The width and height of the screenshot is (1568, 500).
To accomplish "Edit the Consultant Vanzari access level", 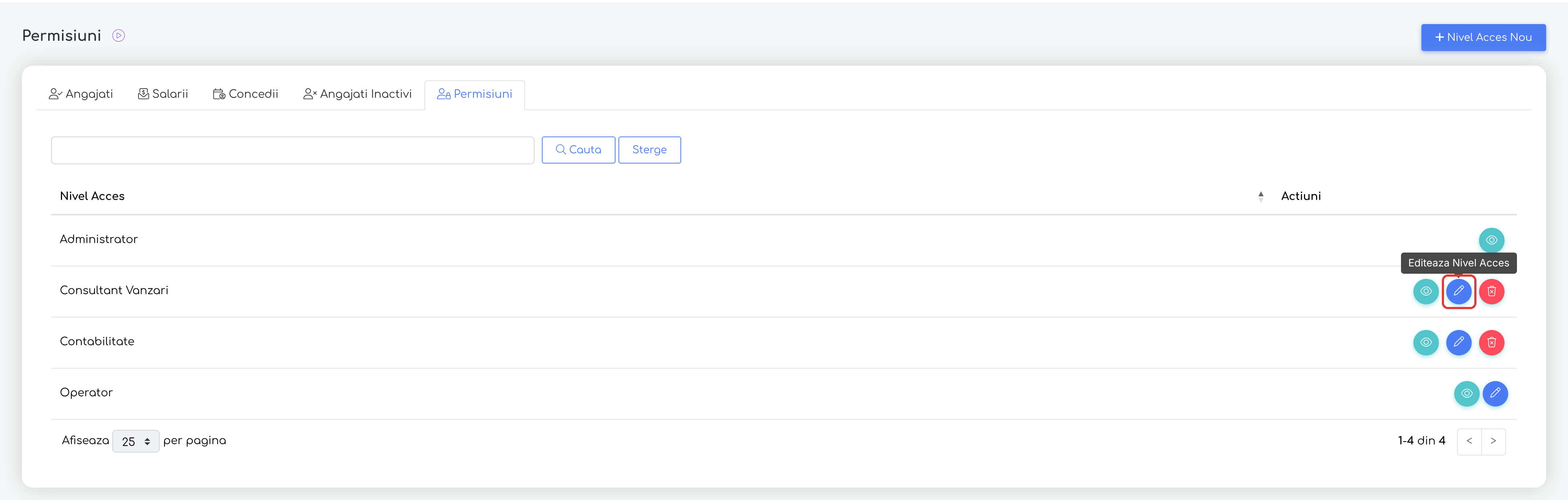I will click(1459, 291).
